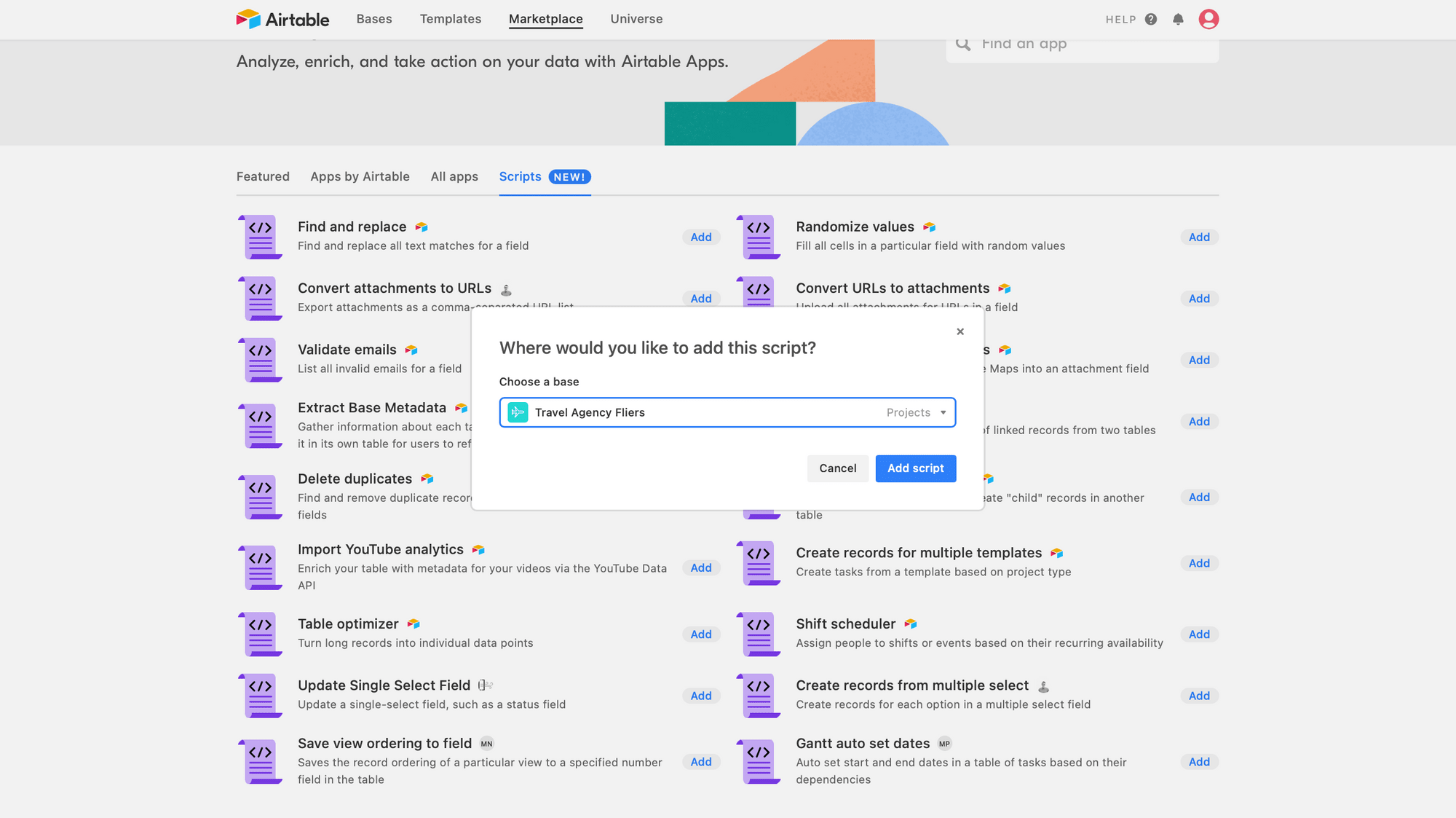Screen dimensions: 1456x818
Task: Click the MN author badge on Save view ordering
Action: [487, 744]
